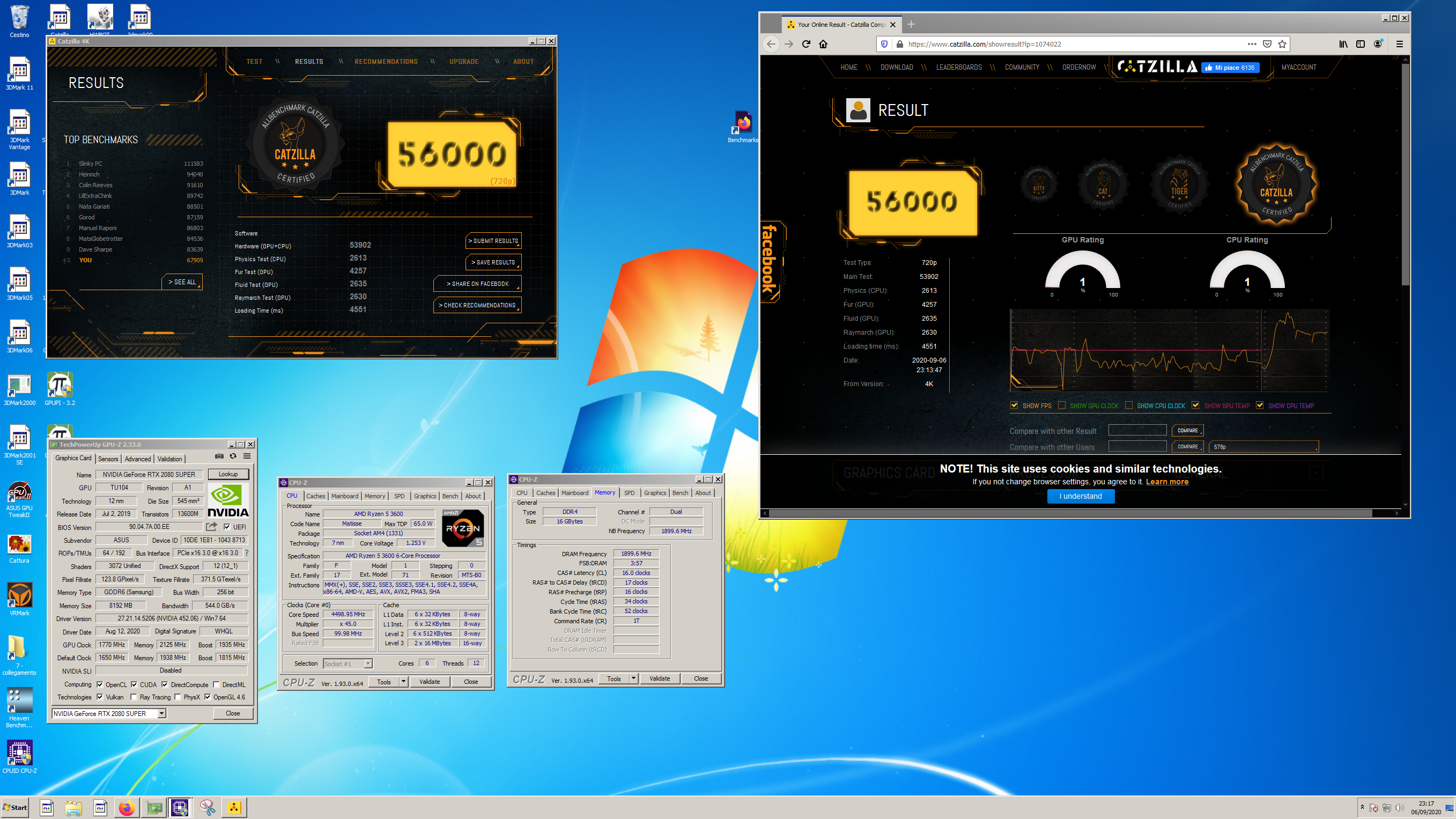The height and width of the screenshot is (819, 1456).
Task: Click the Compare with other Result input field
Action: pos(1137,430)
